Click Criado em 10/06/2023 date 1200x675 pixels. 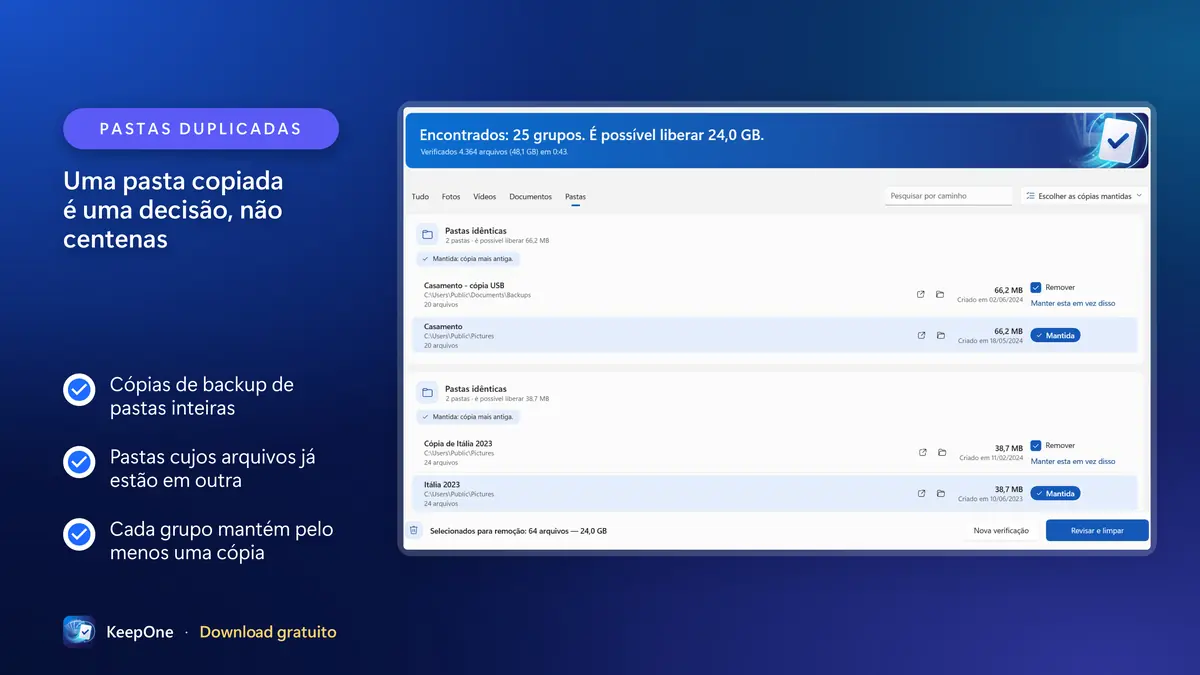coord(991,498)
